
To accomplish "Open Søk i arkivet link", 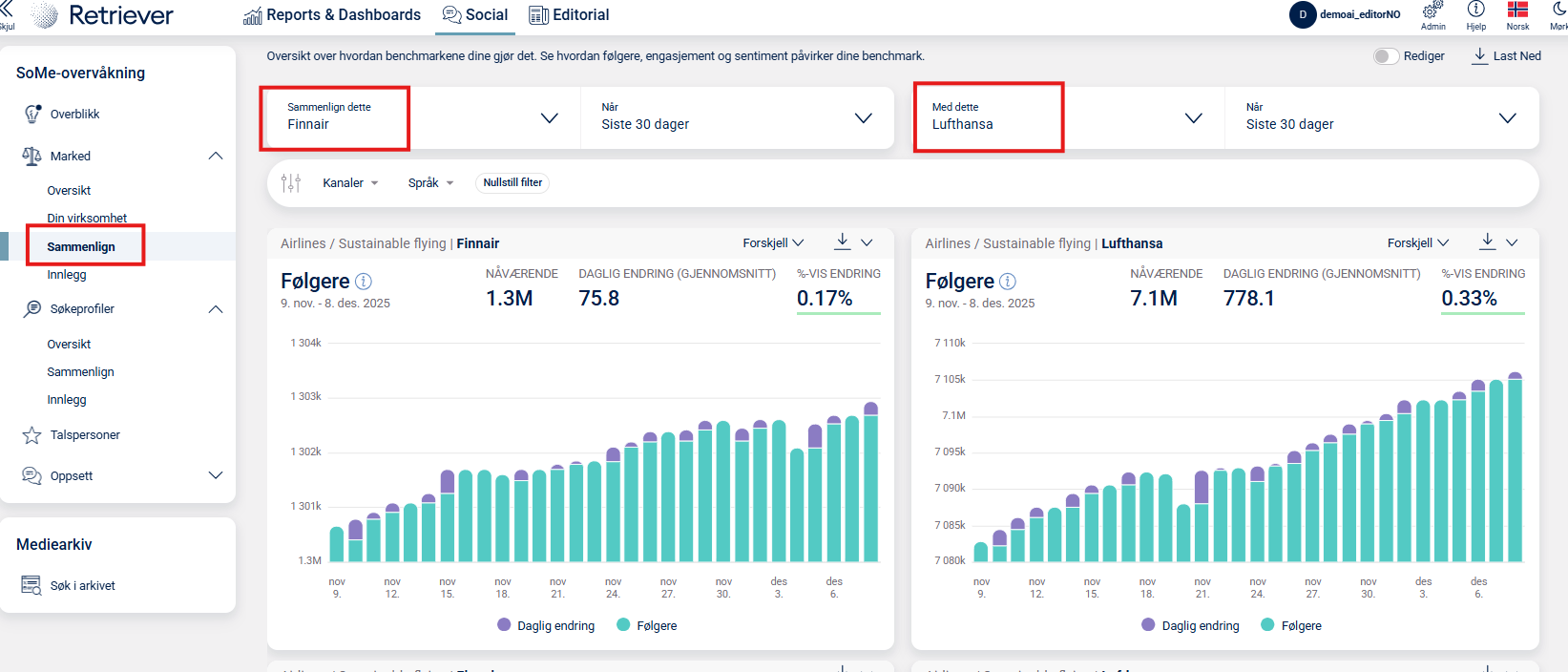I will [x=82, y=585].
